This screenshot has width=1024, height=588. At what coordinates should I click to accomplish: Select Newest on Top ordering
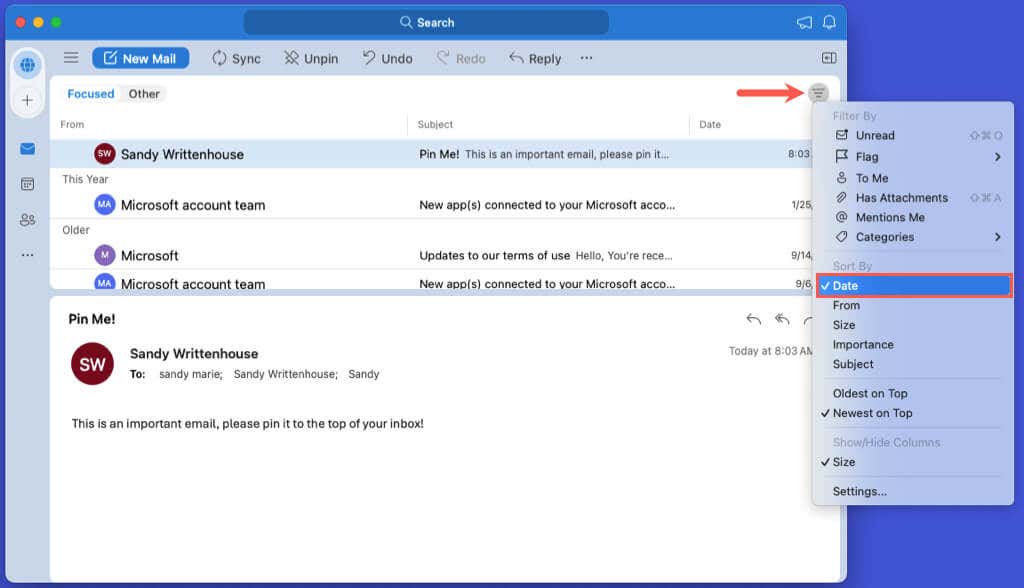tap(872, 413)
